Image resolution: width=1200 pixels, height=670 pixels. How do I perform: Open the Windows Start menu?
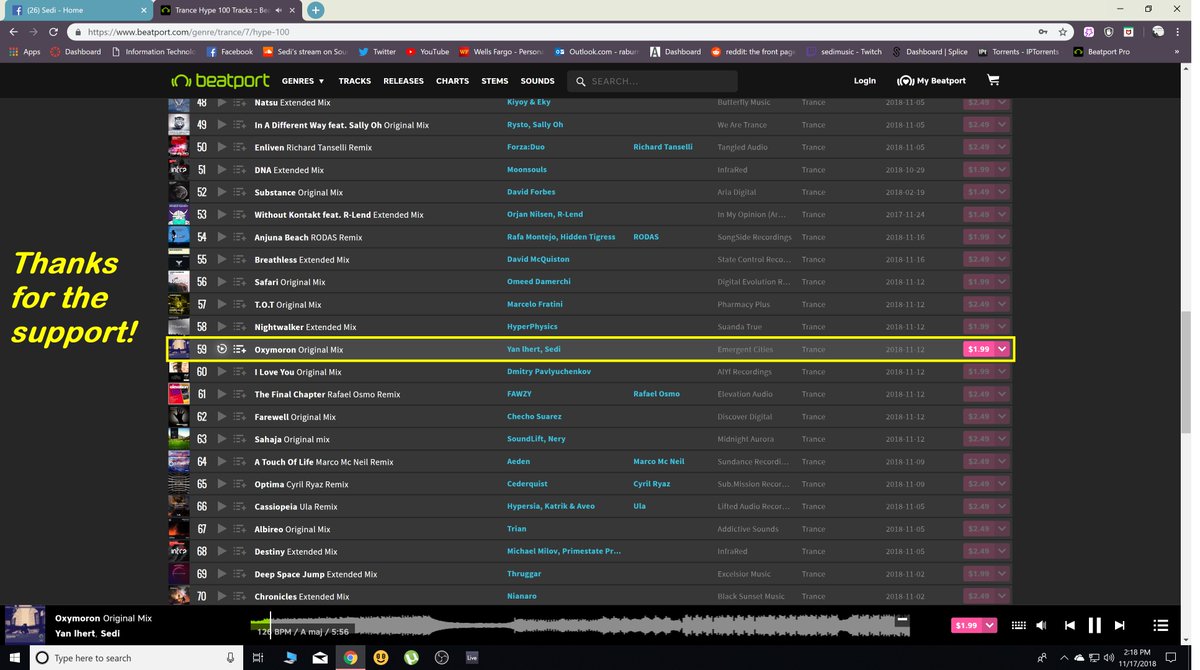point(14,658)
